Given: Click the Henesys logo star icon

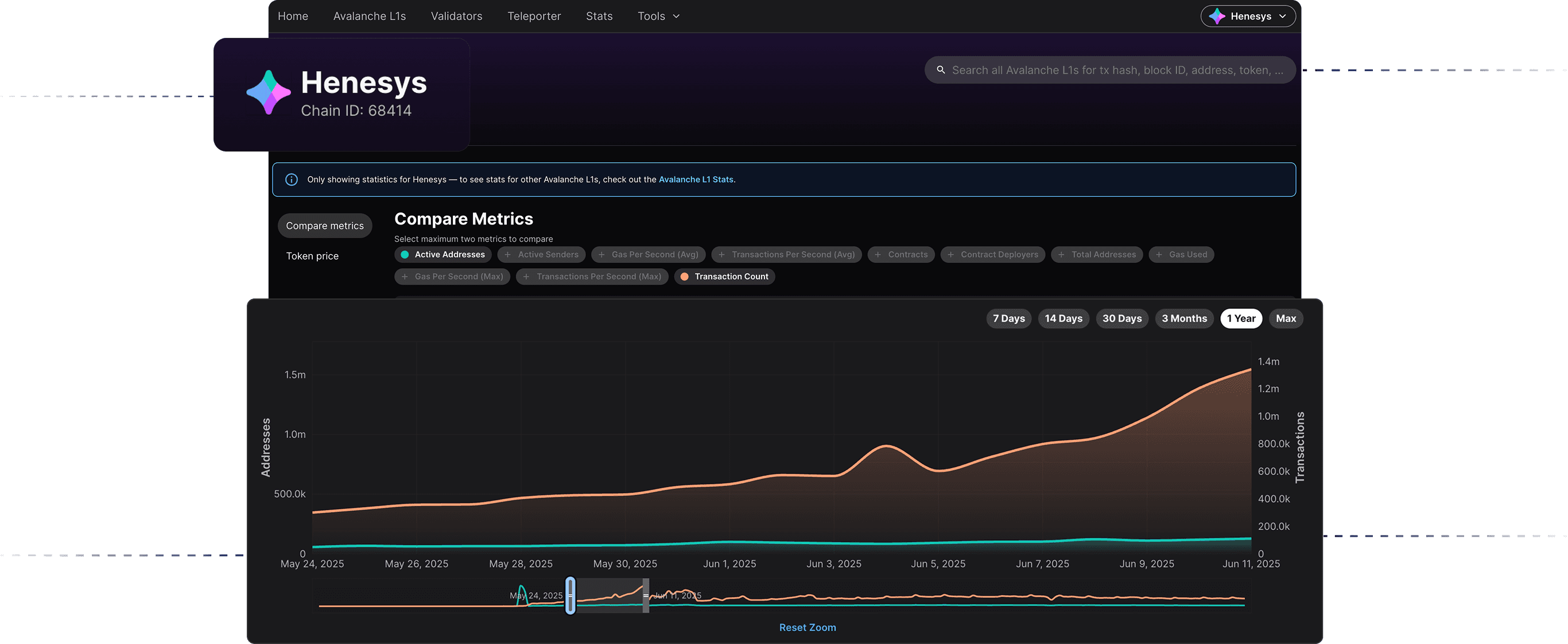Looking at the screenshot, I should [269, 92].
